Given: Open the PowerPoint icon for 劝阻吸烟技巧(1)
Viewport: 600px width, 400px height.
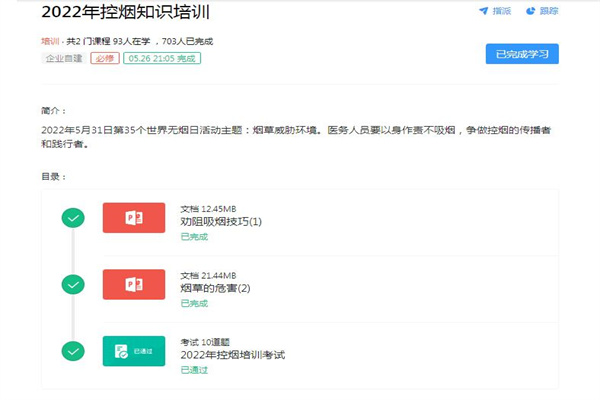Looking at the screenshot, I should (x=134, y=218).
